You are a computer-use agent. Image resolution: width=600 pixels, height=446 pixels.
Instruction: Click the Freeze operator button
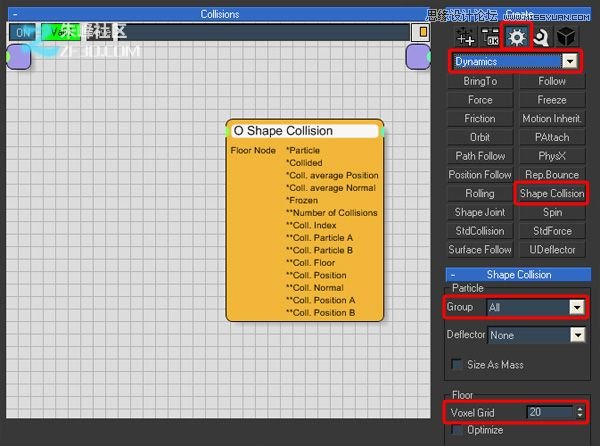[x=552, y=100]
